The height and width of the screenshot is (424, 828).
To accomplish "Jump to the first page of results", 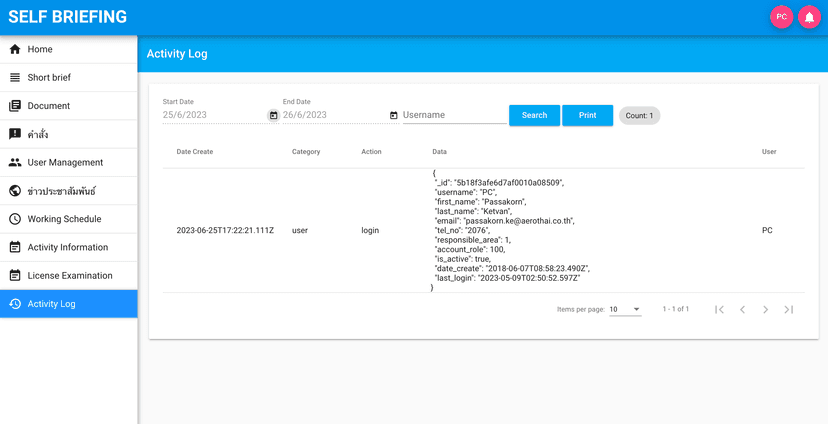I will point(719,310).
